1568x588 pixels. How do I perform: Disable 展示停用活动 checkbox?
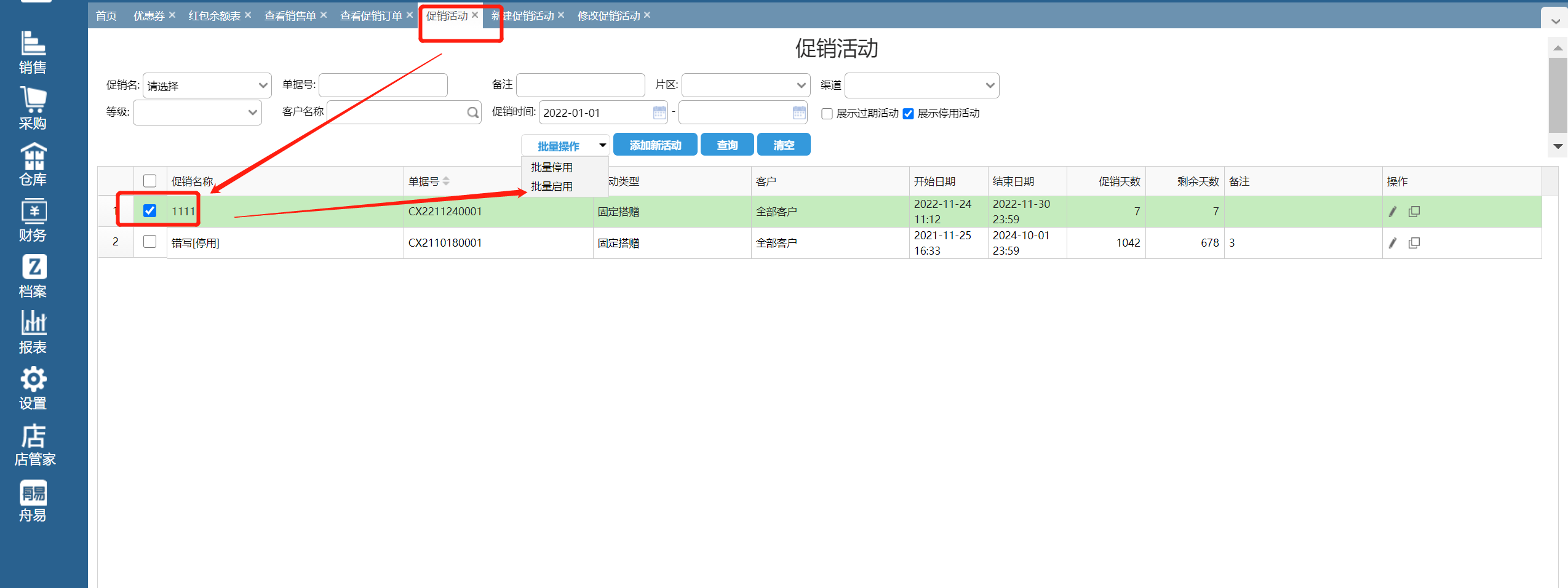(909, 114)
